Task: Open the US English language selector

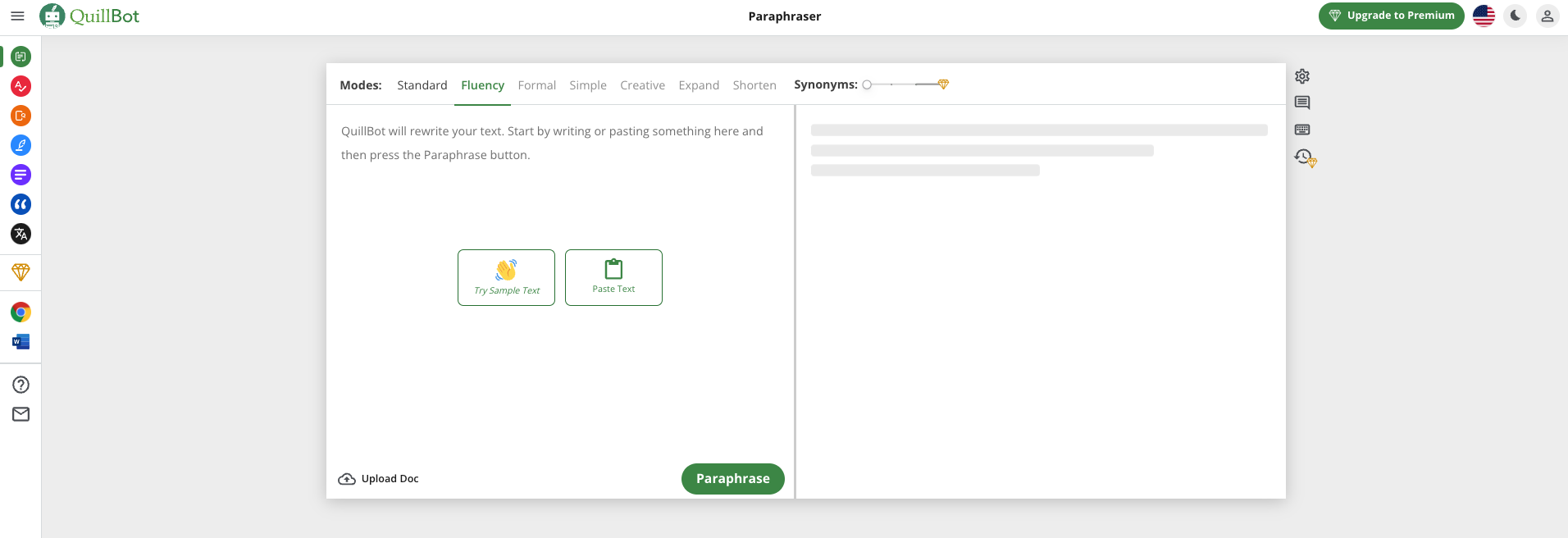Action: point(1484,16)
